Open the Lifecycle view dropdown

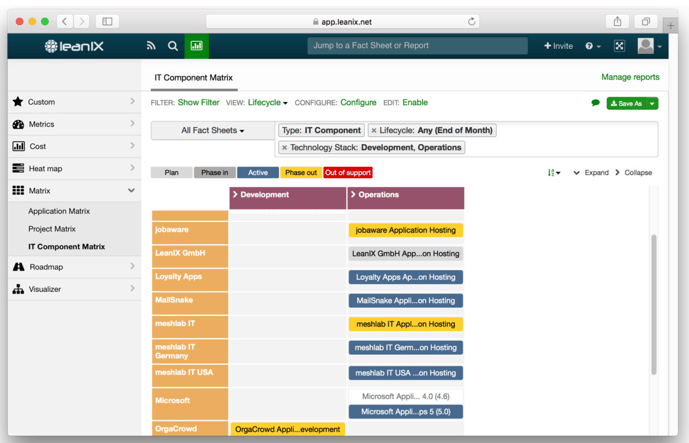[268, 102]
